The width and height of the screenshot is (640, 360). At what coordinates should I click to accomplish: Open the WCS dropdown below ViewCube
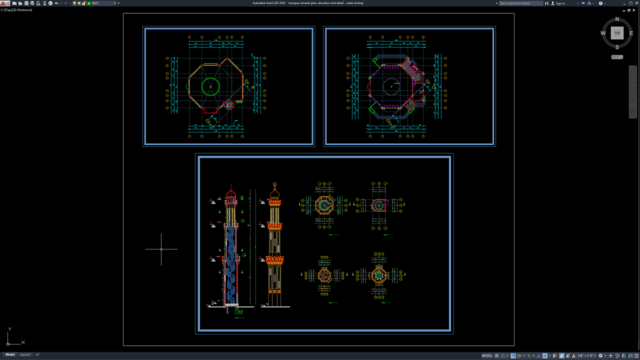[x=617, y=57]
